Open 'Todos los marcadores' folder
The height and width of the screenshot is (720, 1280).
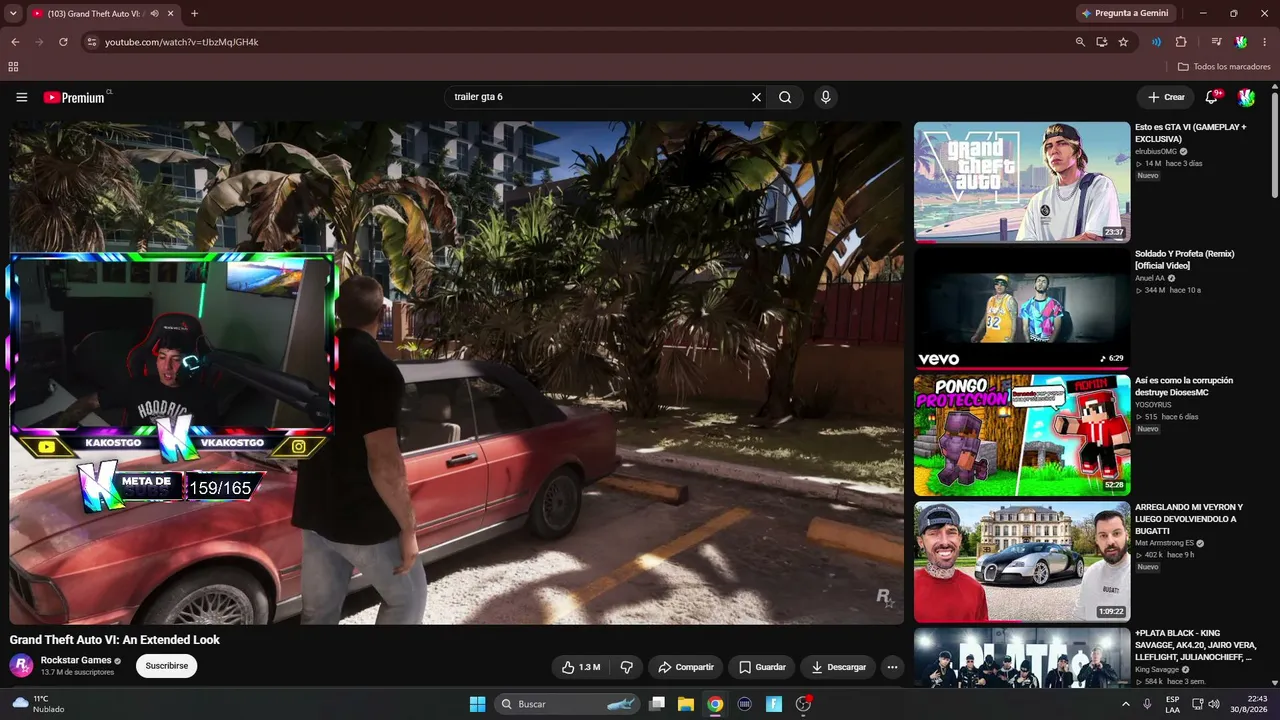pyautogui.click(x=1224, y=67)
